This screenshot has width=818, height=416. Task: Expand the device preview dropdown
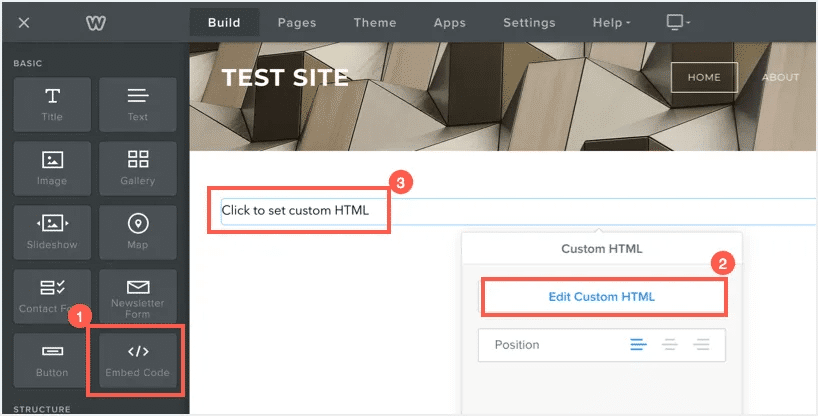pos(678,23)
